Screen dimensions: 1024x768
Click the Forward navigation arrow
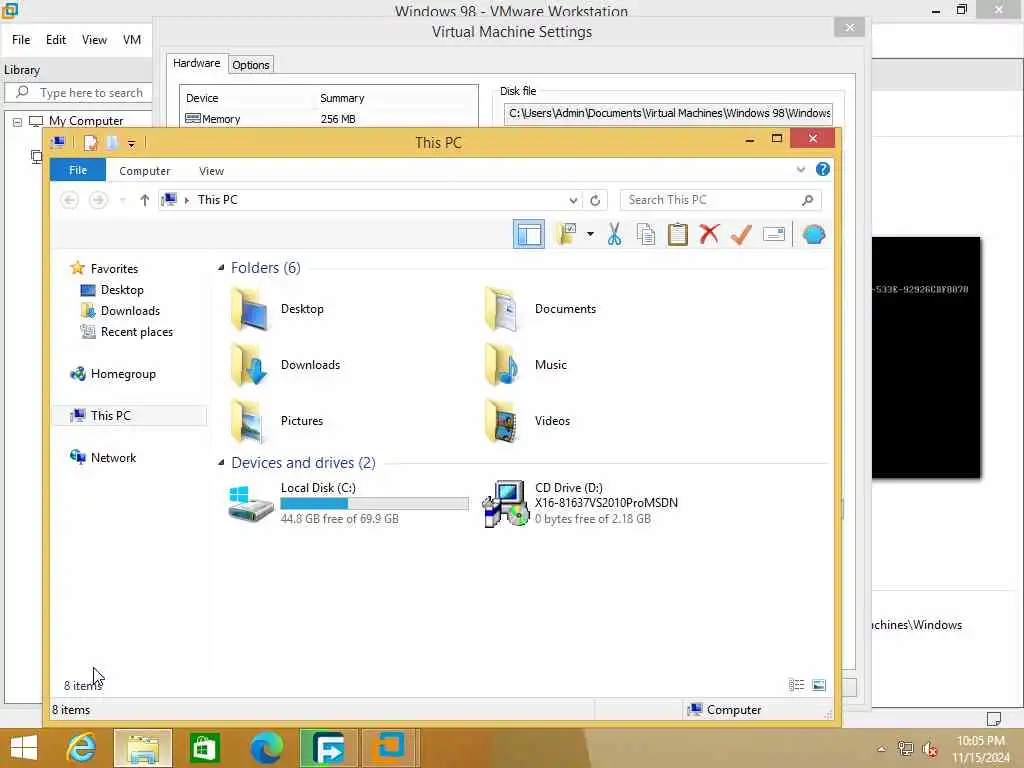click(98, 200)
